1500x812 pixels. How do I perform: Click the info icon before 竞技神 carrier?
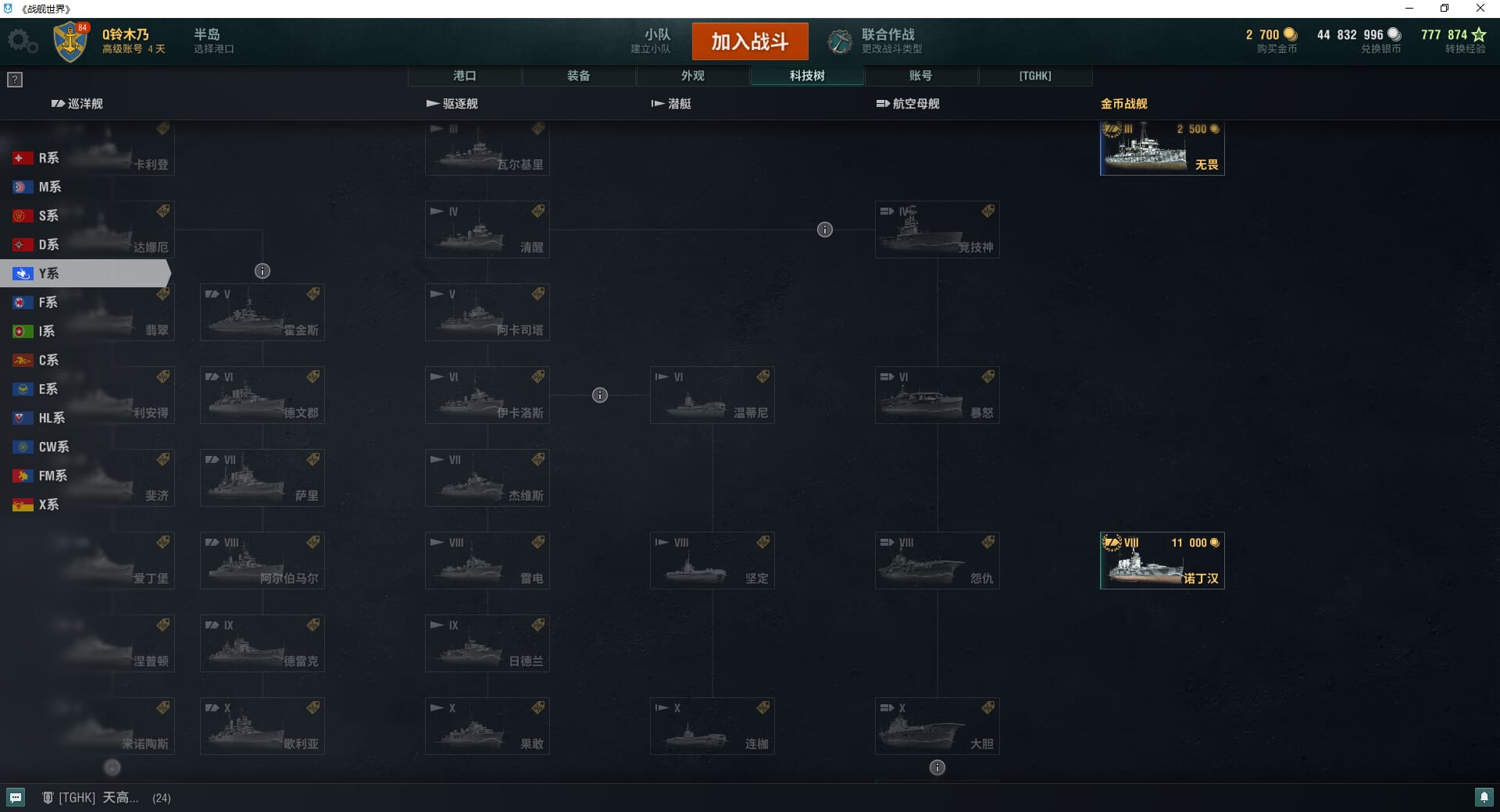click(825, 230)
